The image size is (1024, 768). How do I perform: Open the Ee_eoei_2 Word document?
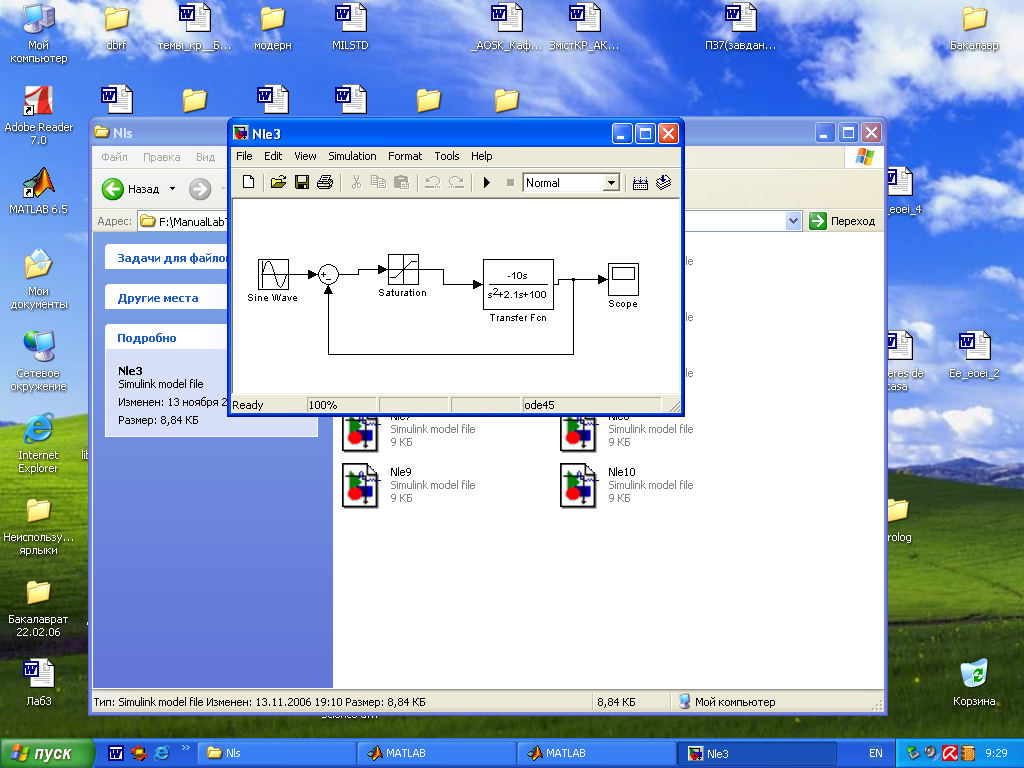point(974,355)
